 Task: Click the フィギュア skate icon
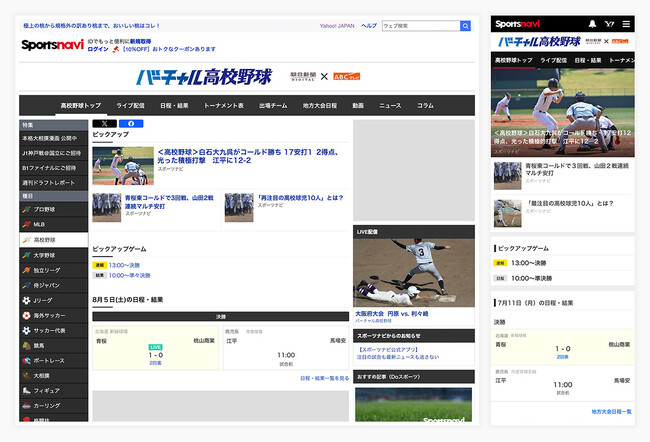27,391
